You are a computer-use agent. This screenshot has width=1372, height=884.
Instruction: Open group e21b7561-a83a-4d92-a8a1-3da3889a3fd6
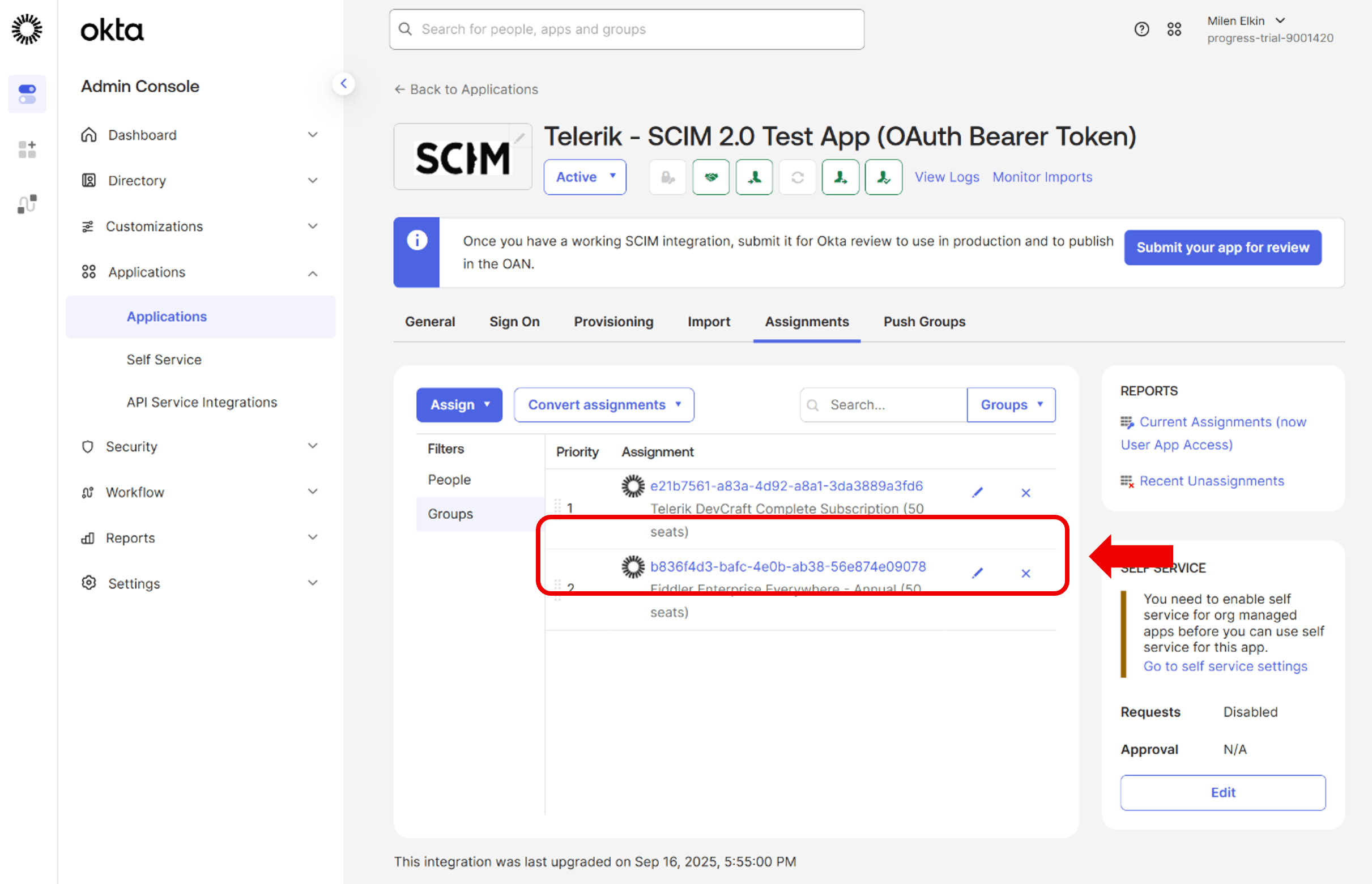786,486
